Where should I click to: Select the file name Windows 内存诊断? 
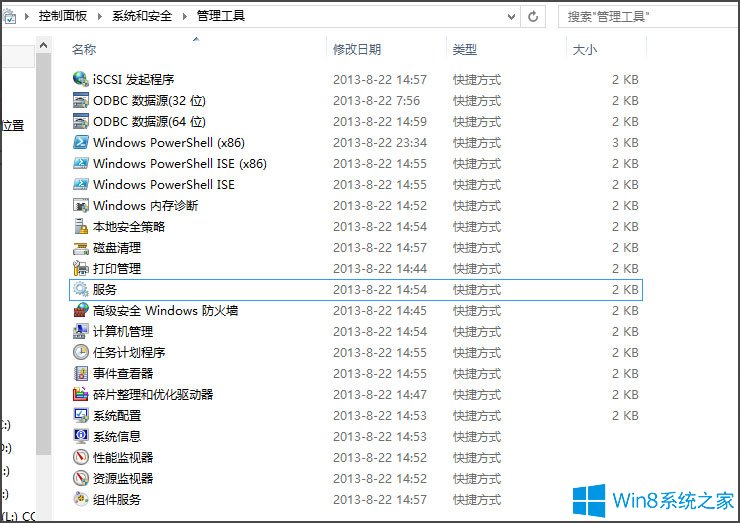point(145,205)
